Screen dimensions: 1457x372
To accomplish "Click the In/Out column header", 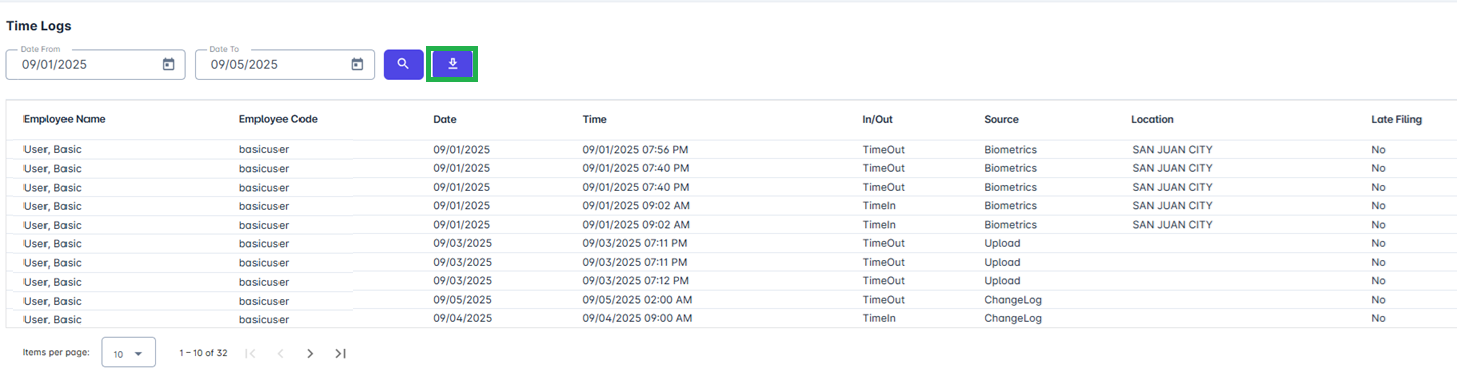I will point(877,120).
